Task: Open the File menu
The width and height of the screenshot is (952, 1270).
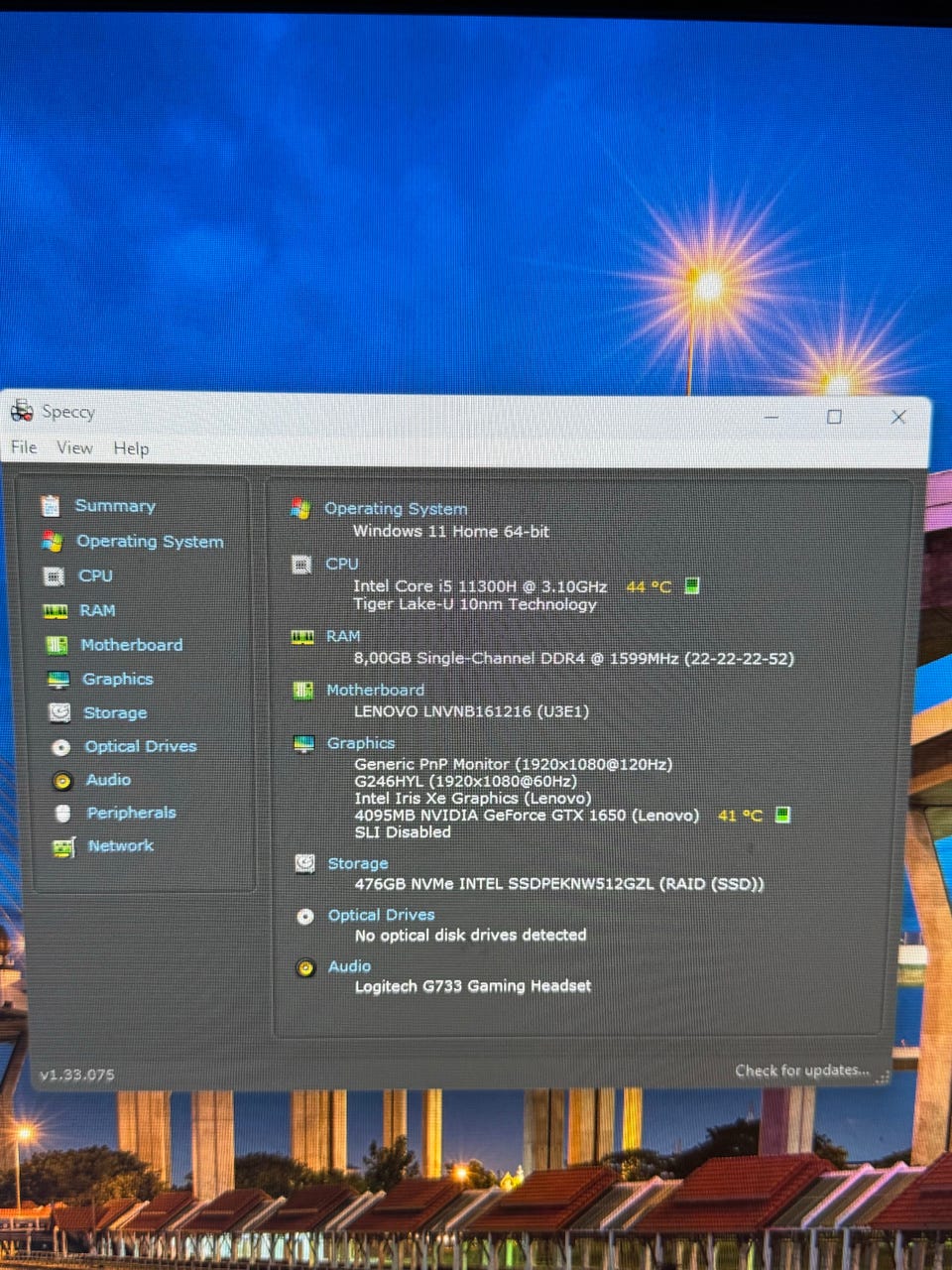Action: pyautogui.click(x=24, y=447)
